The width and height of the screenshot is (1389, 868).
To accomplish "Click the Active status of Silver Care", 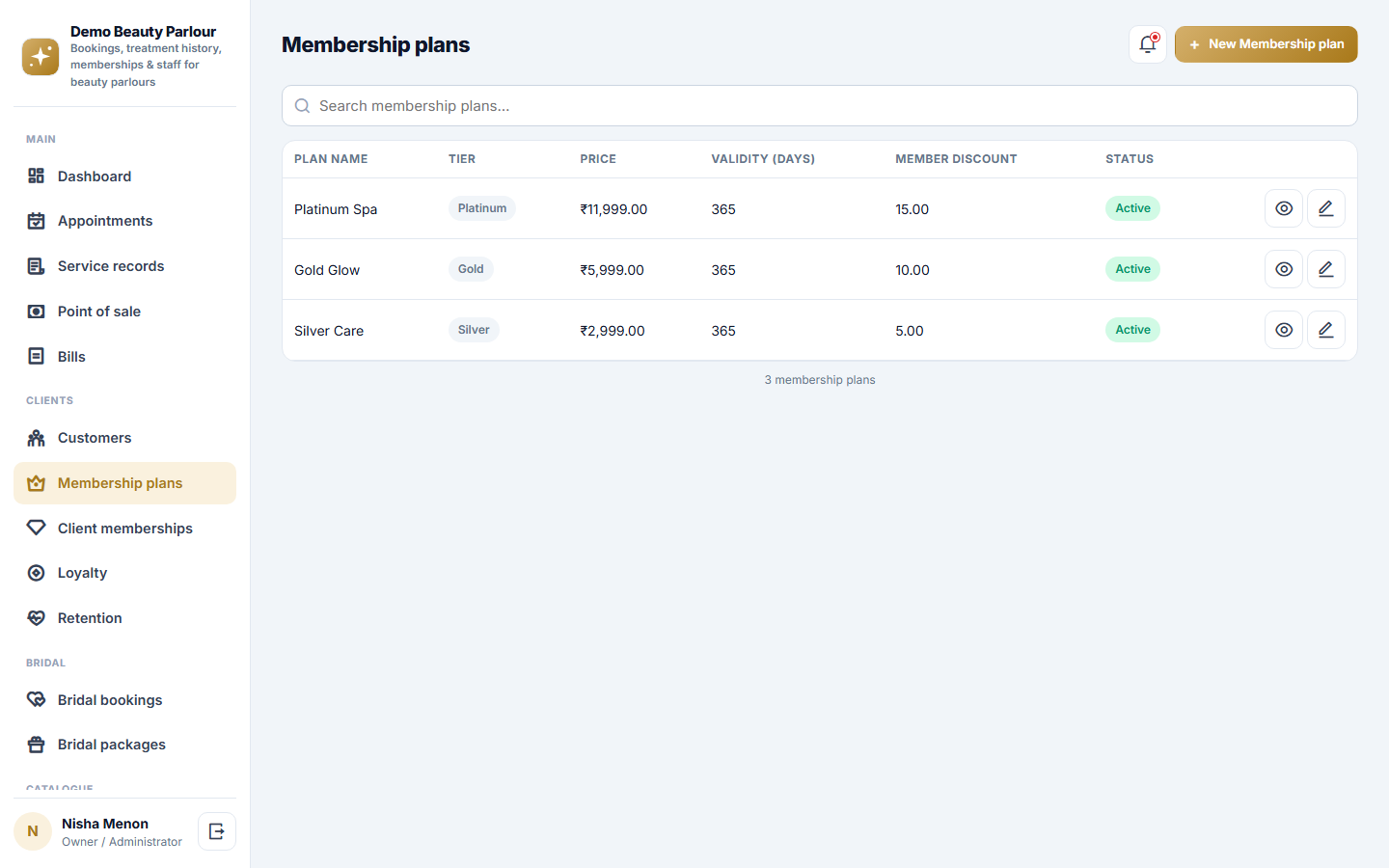I will click(1132, 330).
